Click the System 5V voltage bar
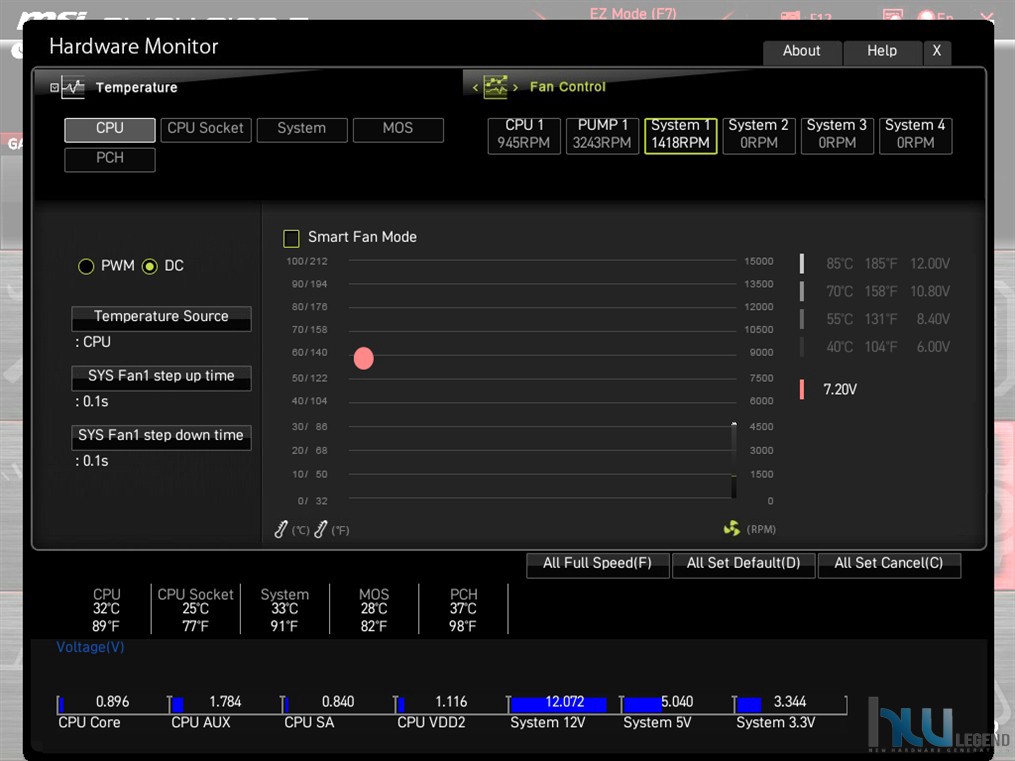Image resolution: width=1015 pixels, height=761 pixels. click(642, 704)
